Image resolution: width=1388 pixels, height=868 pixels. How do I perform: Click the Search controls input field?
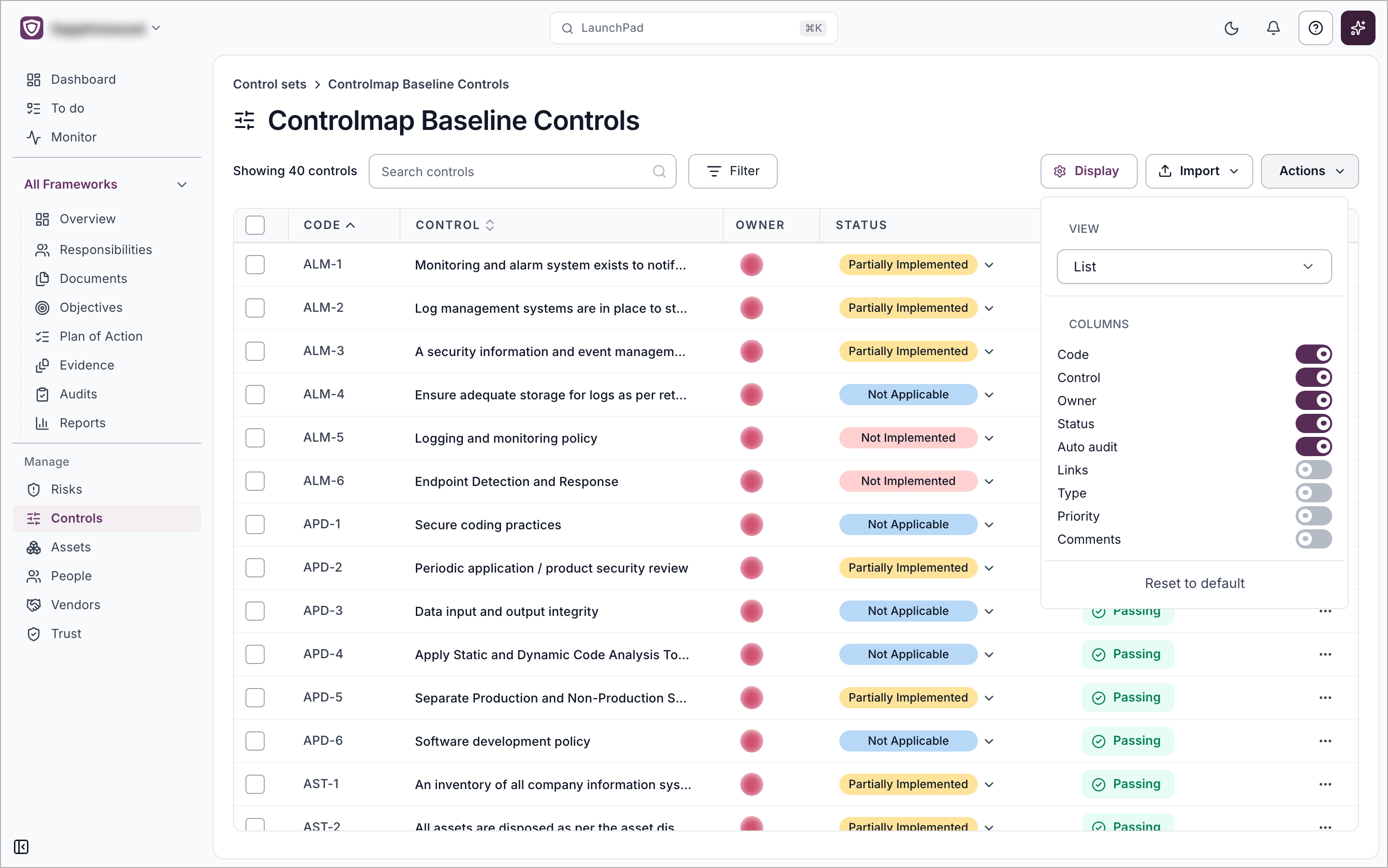[522, 171]
